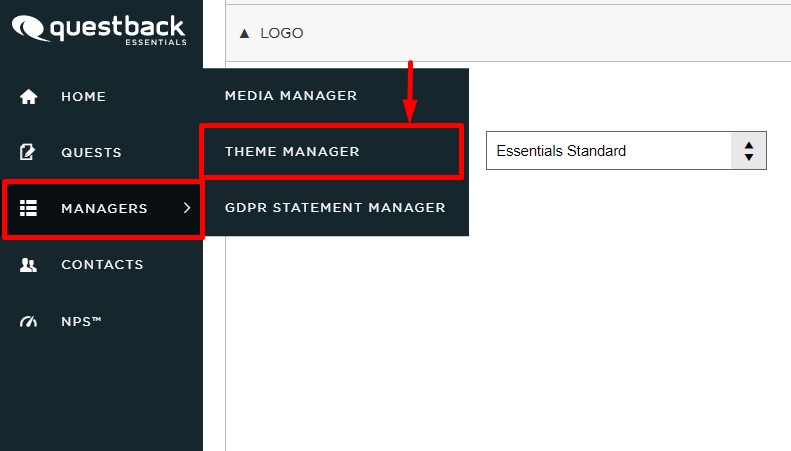
Task: Click the Questback Essentials logo
Action: point(99,30)
